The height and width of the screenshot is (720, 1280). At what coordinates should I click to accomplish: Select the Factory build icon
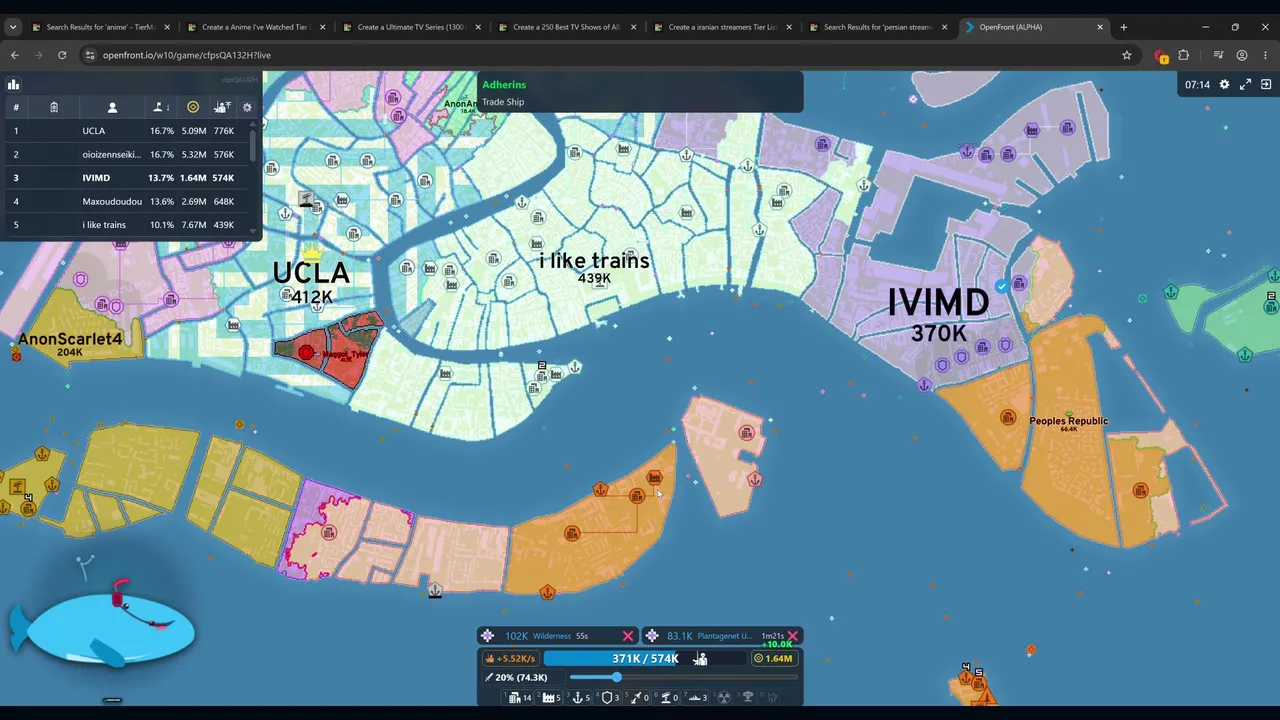point(549,697)
